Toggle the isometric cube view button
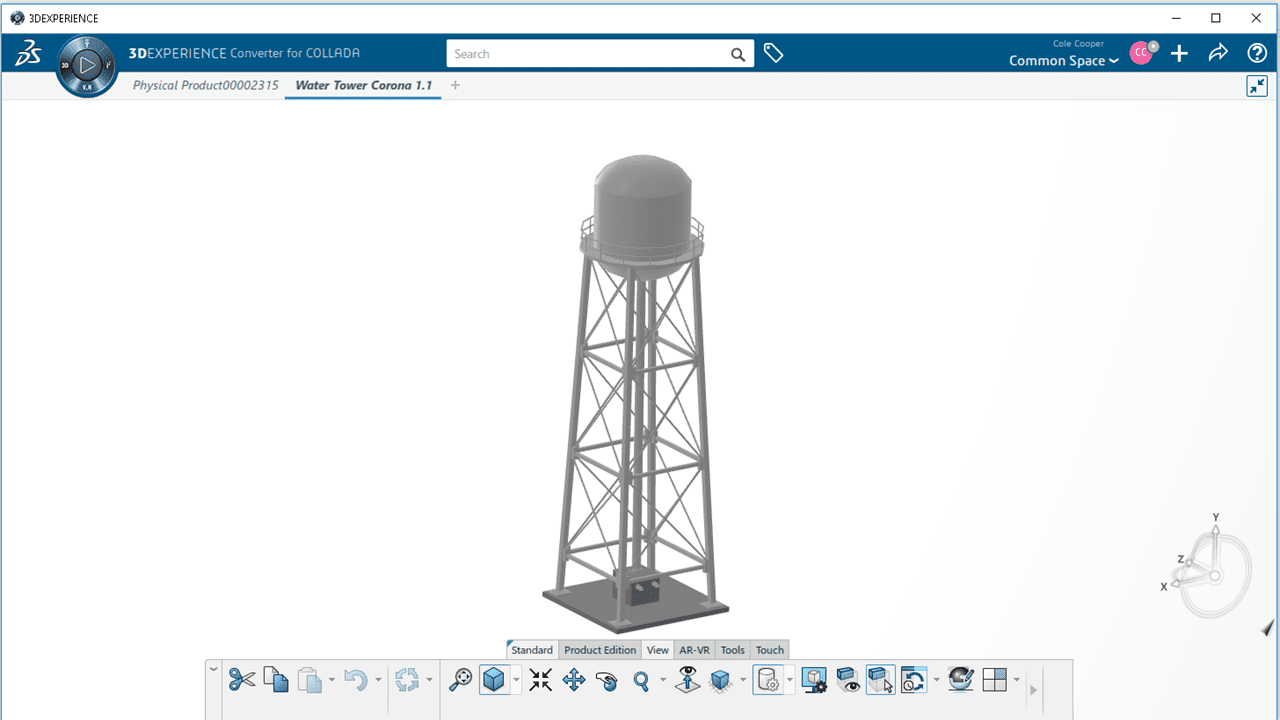Viewport: 1280px width, 720px height. click(x=494, y=681)
